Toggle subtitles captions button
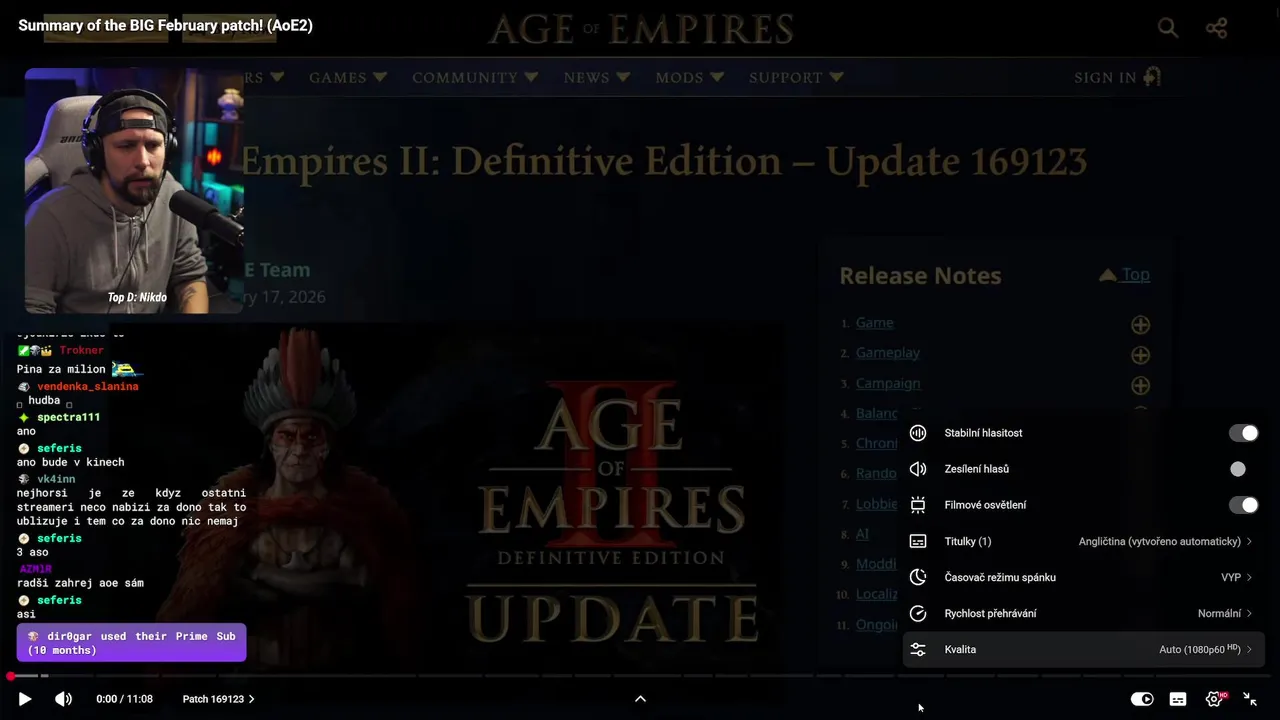 click(x=1178, y=699)
